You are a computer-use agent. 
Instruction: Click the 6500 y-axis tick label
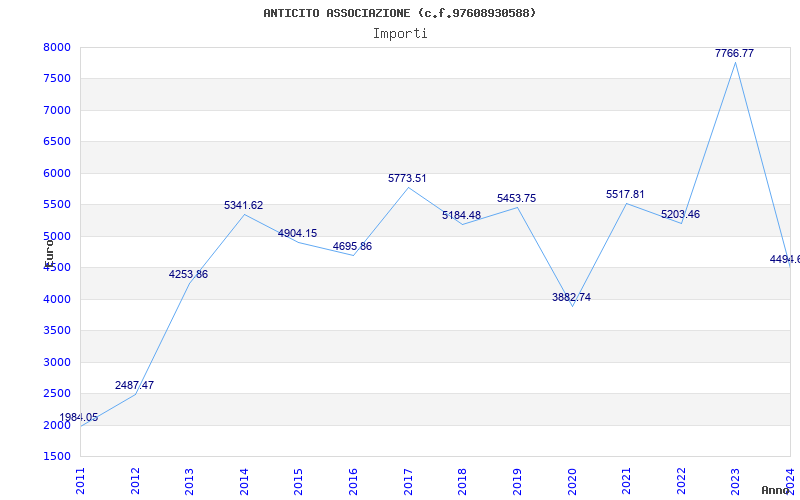click(x=57, y=141)
